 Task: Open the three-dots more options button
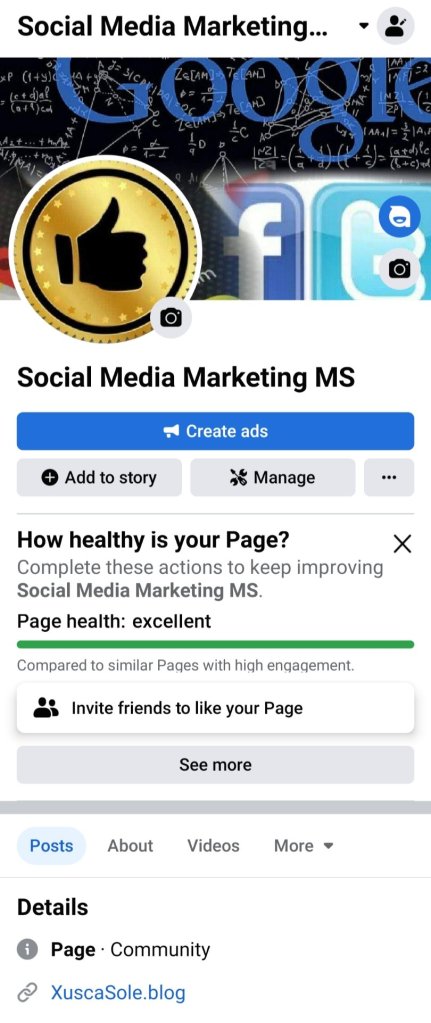[x=389, y=478]
